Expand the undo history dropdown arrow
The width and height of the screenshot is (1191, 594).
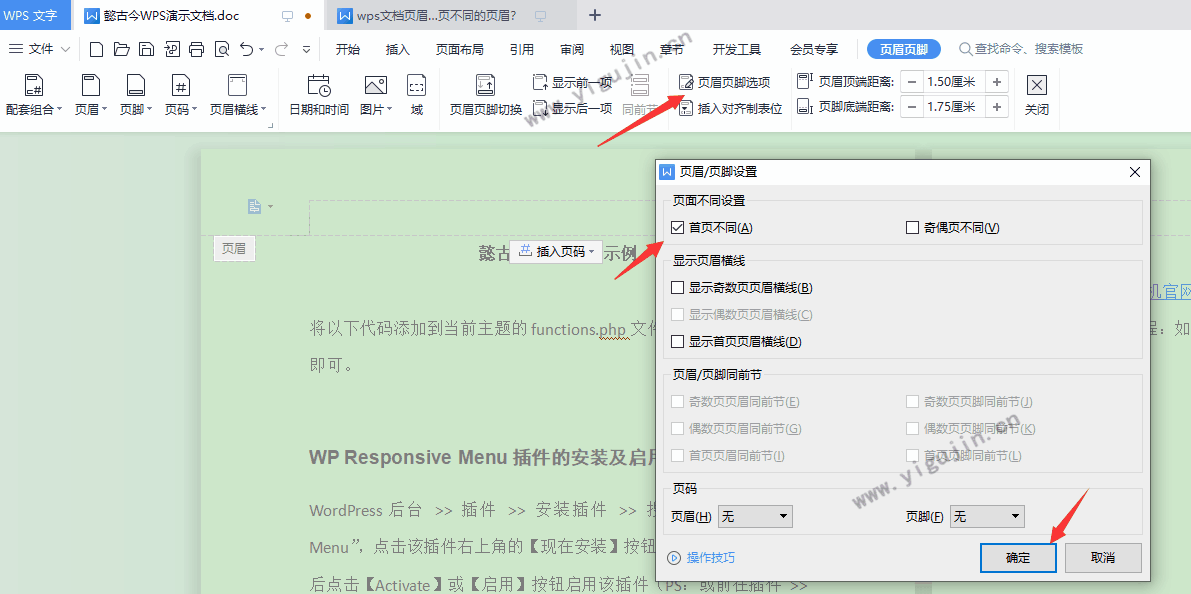261,49
